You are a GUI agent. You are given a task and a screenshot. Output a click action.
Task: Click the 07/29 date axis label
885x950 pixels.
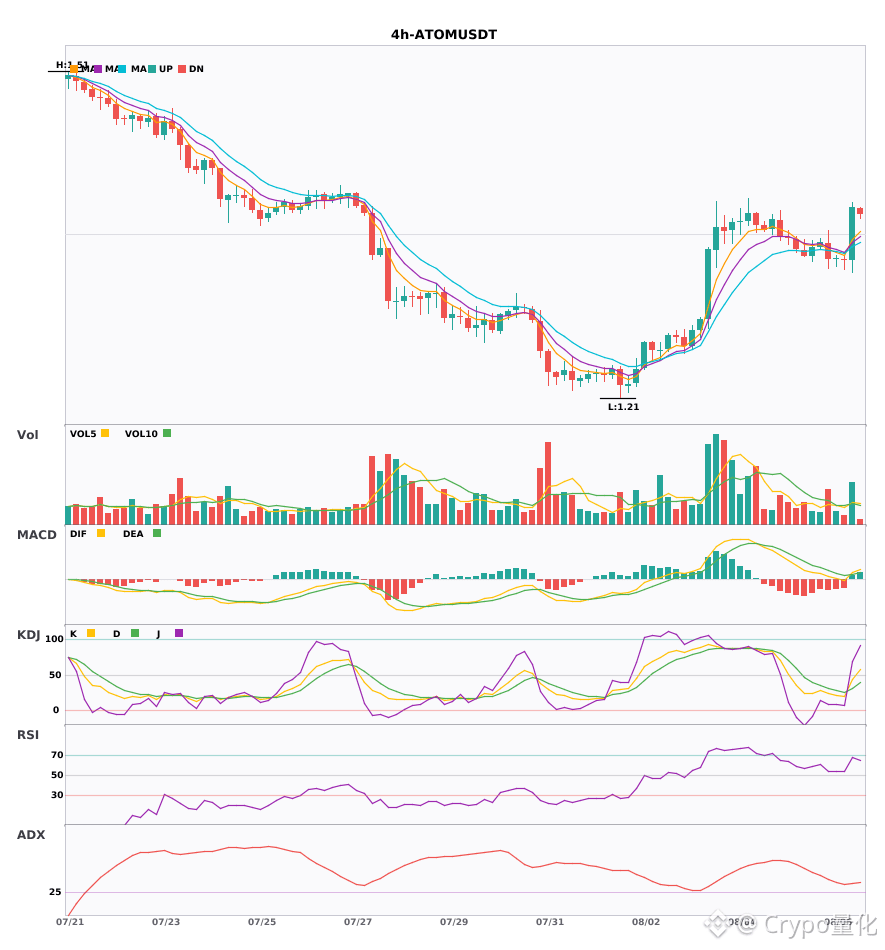[454, 922]
